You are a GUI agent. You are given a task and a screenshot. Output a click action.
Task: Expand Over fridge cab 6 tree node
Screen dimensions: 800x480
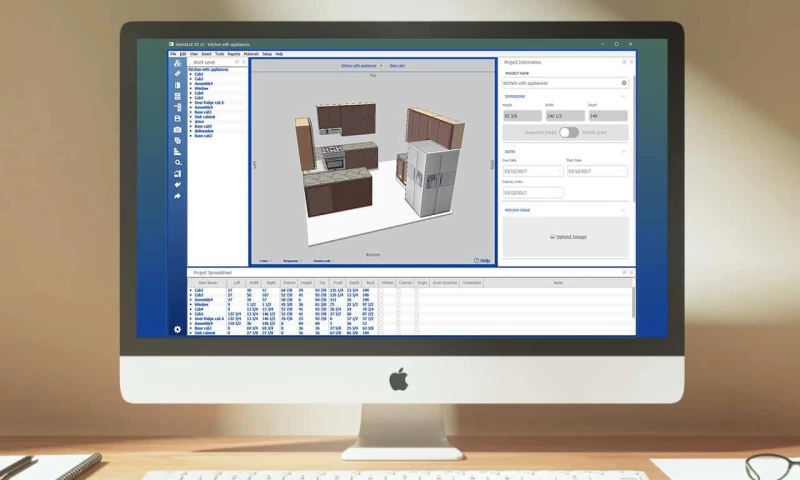191,103
